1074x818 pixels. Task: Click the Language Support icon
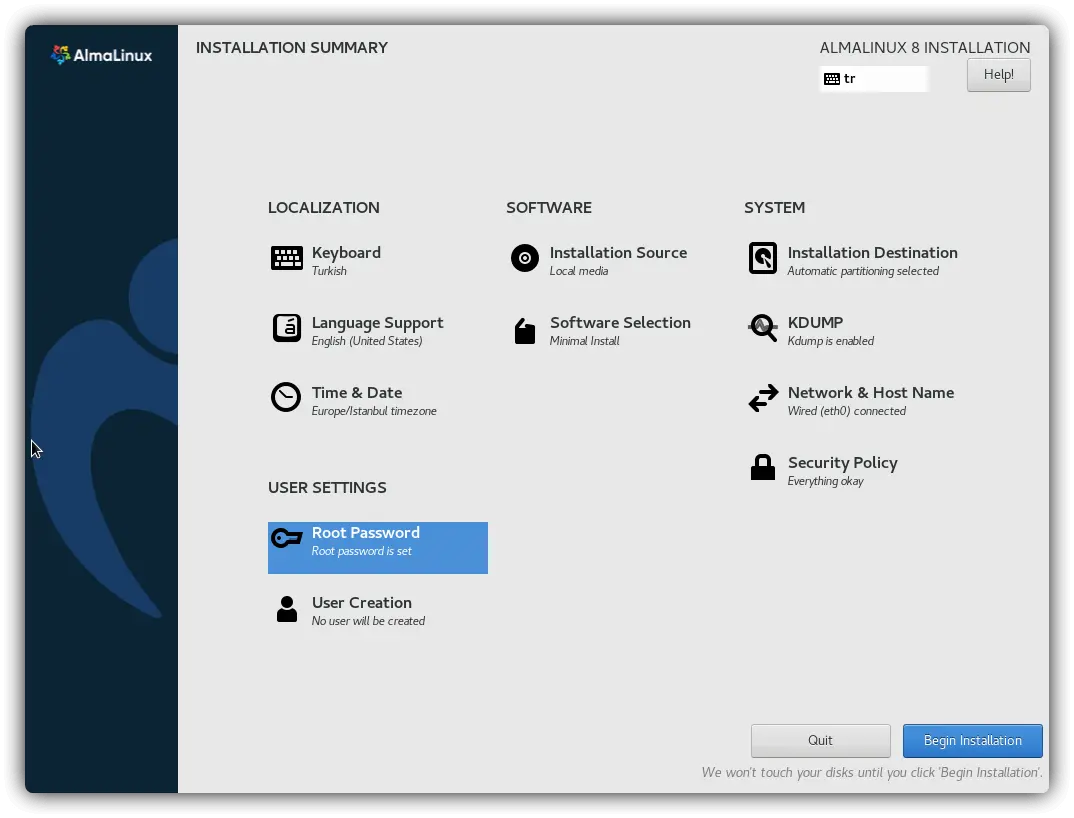coord(286,328)
